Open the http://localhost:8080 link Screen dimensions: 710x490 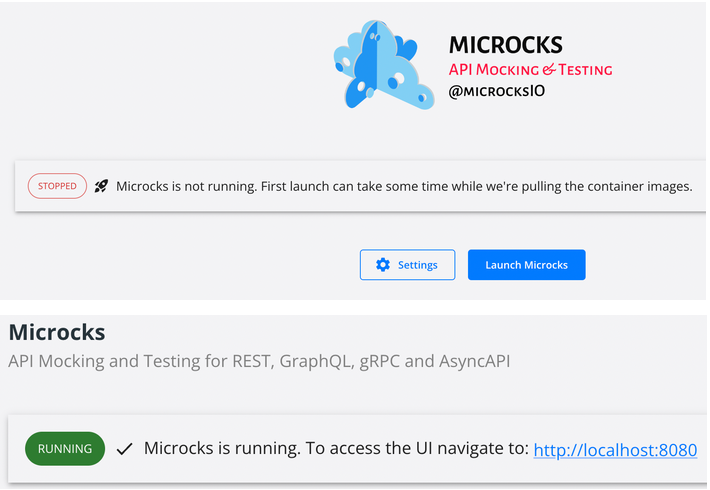(615, 450)
